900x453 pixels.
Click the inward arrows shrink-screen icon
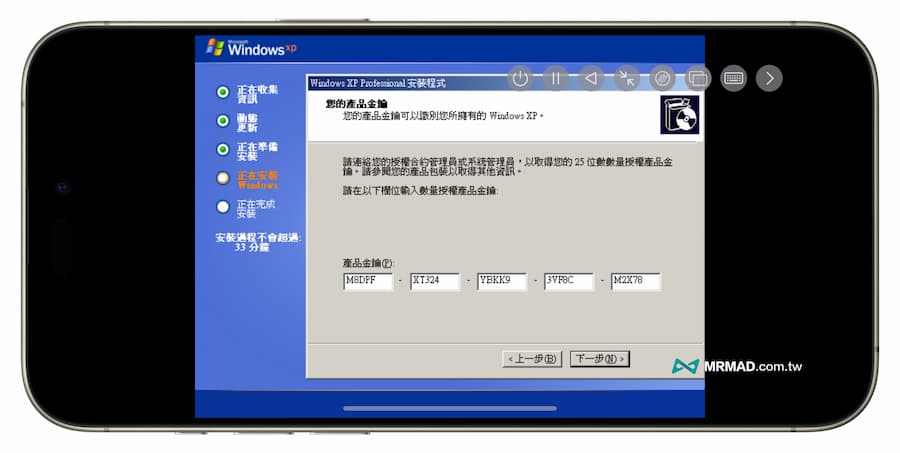[627, 78]
